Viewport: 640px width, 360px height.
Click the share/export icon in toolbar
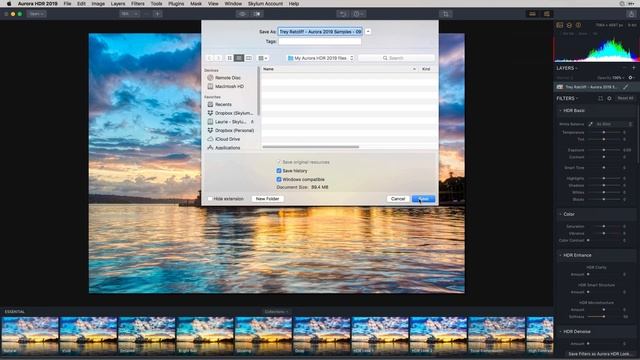[631, 14]
